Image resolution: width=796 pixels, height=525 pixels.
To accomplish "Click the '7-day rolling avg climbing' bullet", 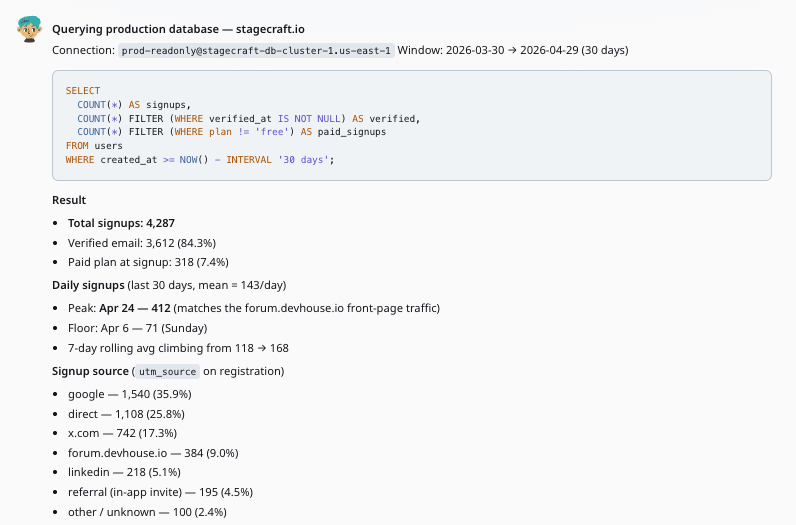I will 178,348.
